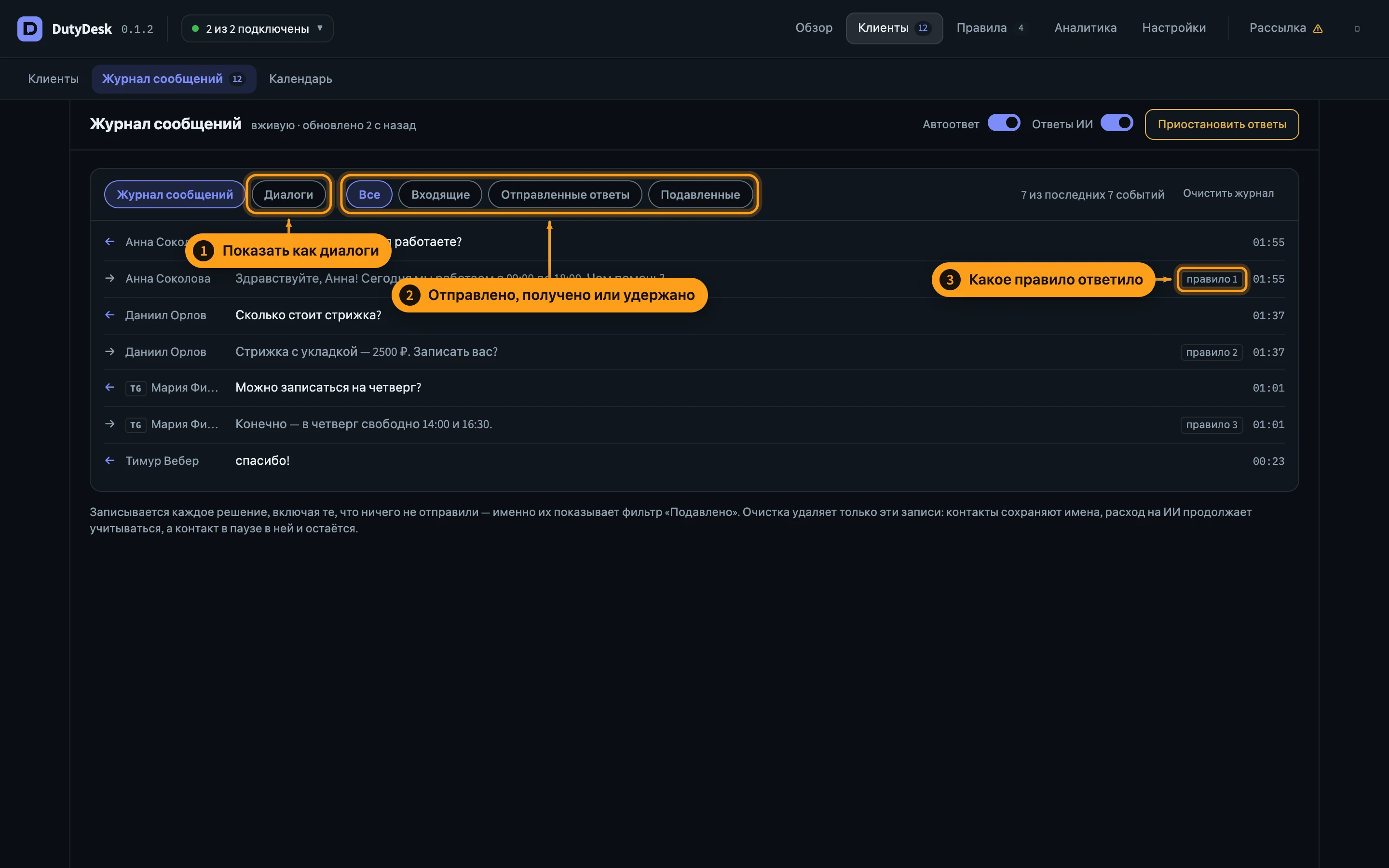Click the DutyDesk logo icon
Screen dimensions: 1389x868
(x=30, y=29)
